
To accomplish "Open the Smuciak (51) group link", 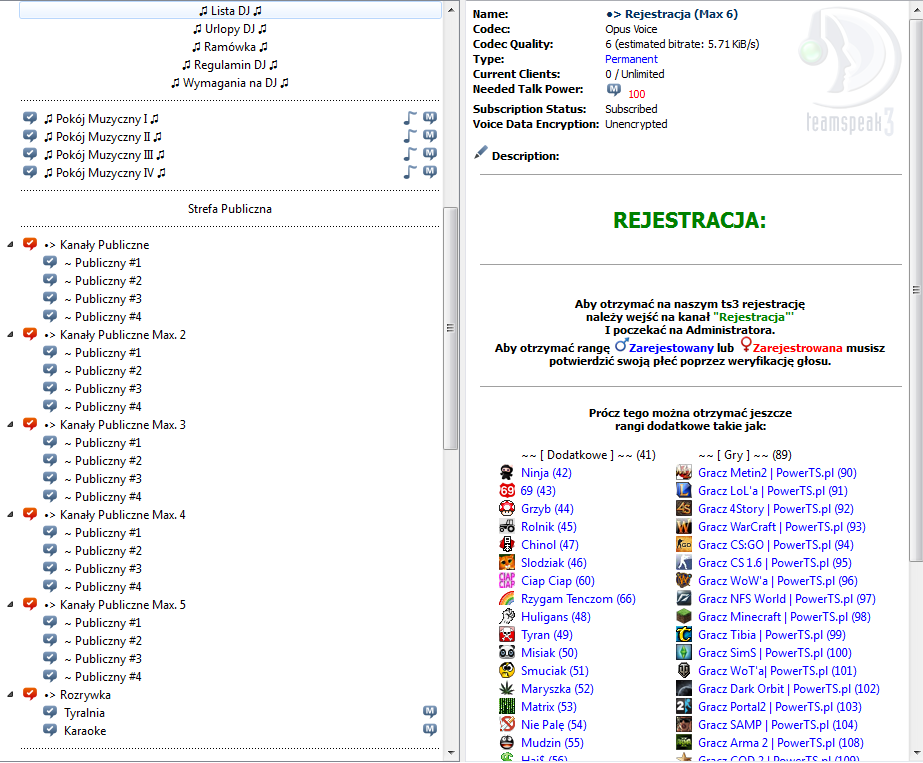I will pyautogui.click(x=555, y=671).
